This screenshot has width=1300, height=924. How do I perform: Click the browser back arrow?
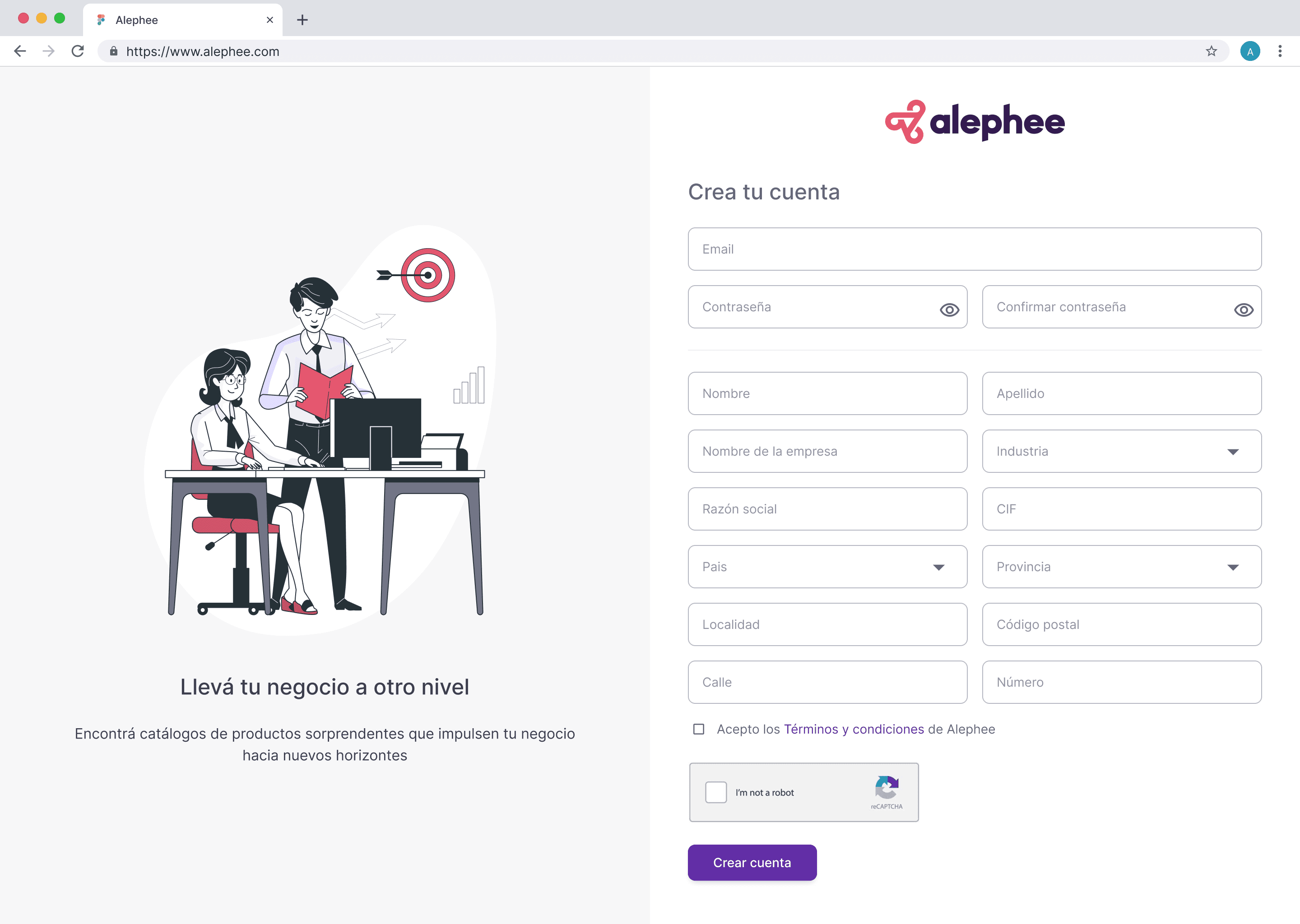(20, 51)
